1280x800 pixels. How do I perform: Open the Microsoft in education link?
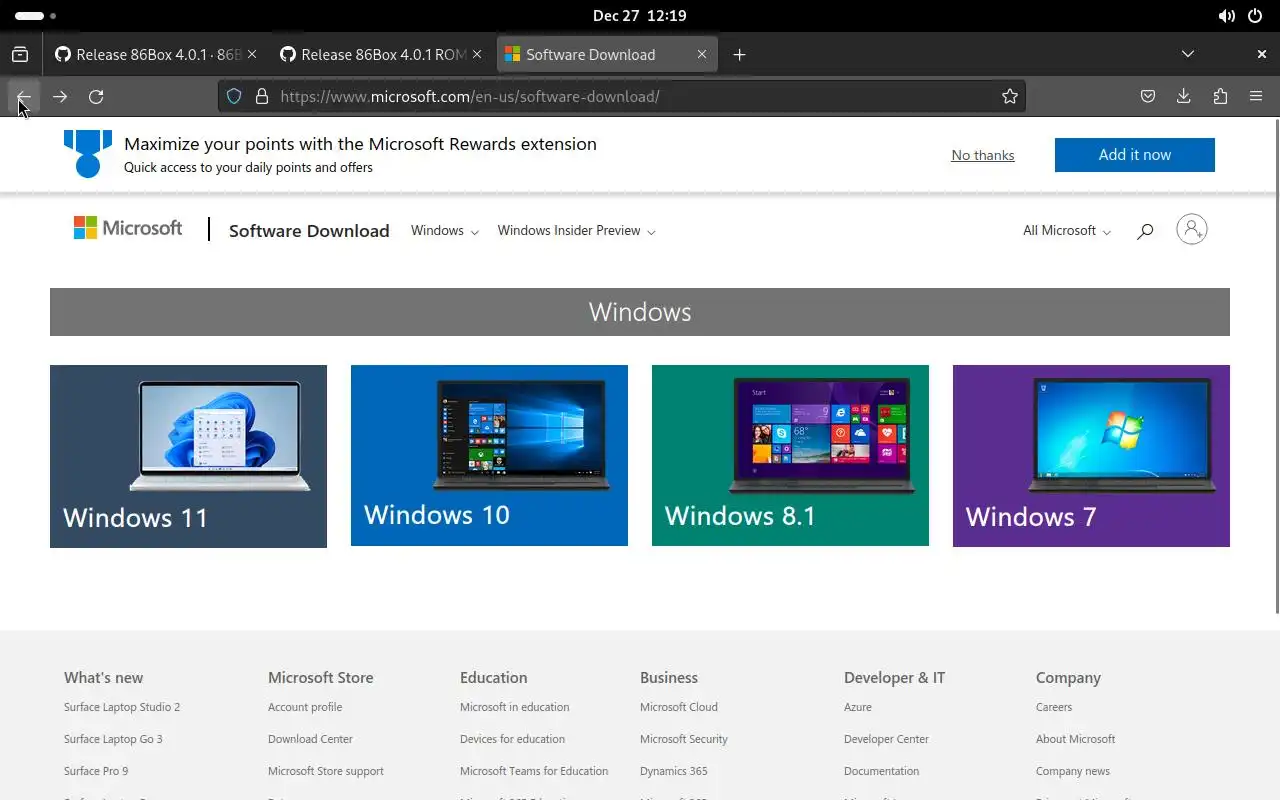(x=515, y=707)
